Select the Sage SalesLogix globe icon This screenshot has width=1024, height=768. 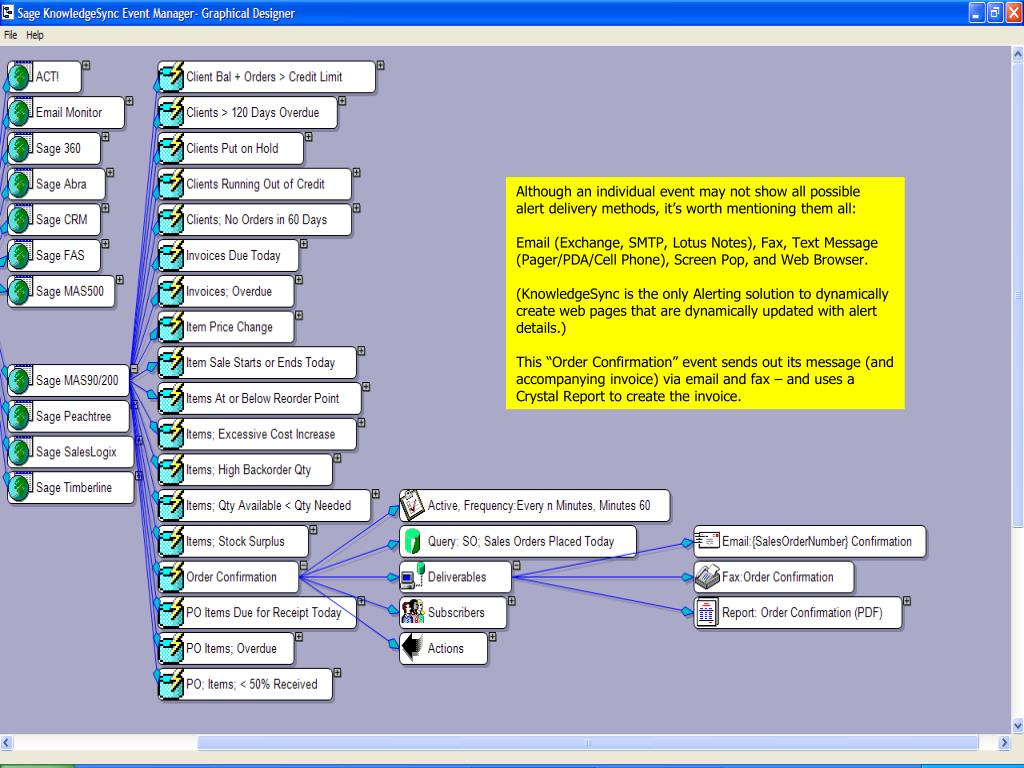21,452
